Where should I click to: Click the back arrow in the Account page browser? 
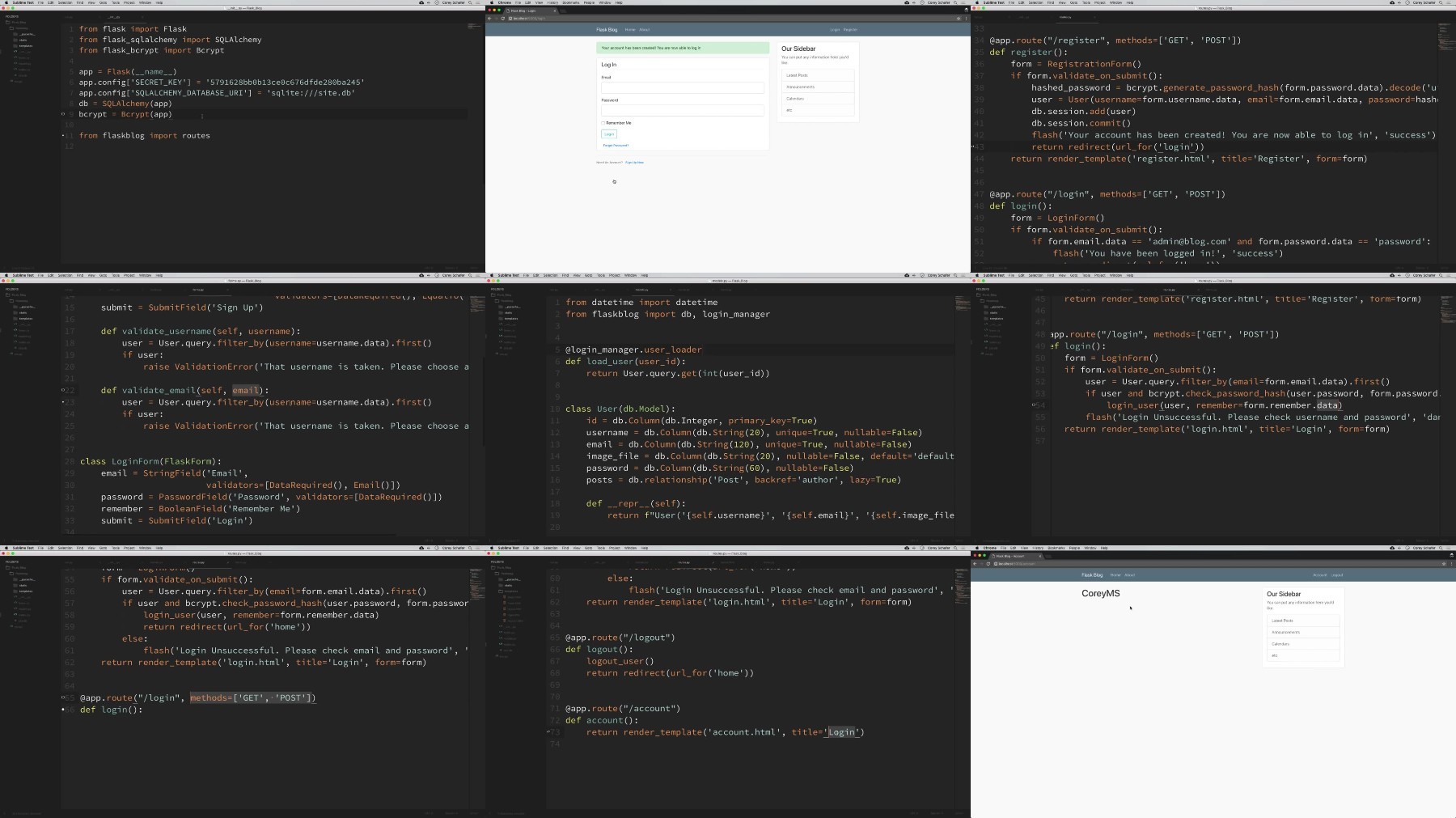(x=975, y=564)
